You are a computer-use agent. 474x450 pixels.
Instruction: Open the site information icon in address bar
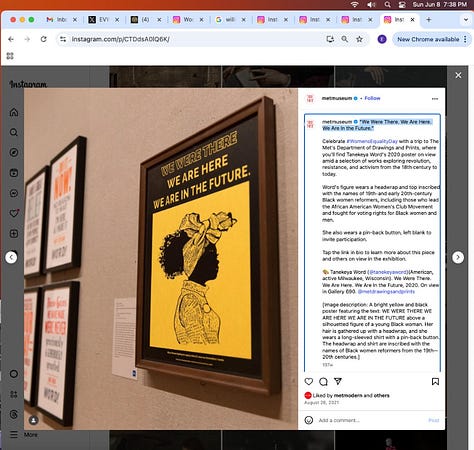coord(63,39)
